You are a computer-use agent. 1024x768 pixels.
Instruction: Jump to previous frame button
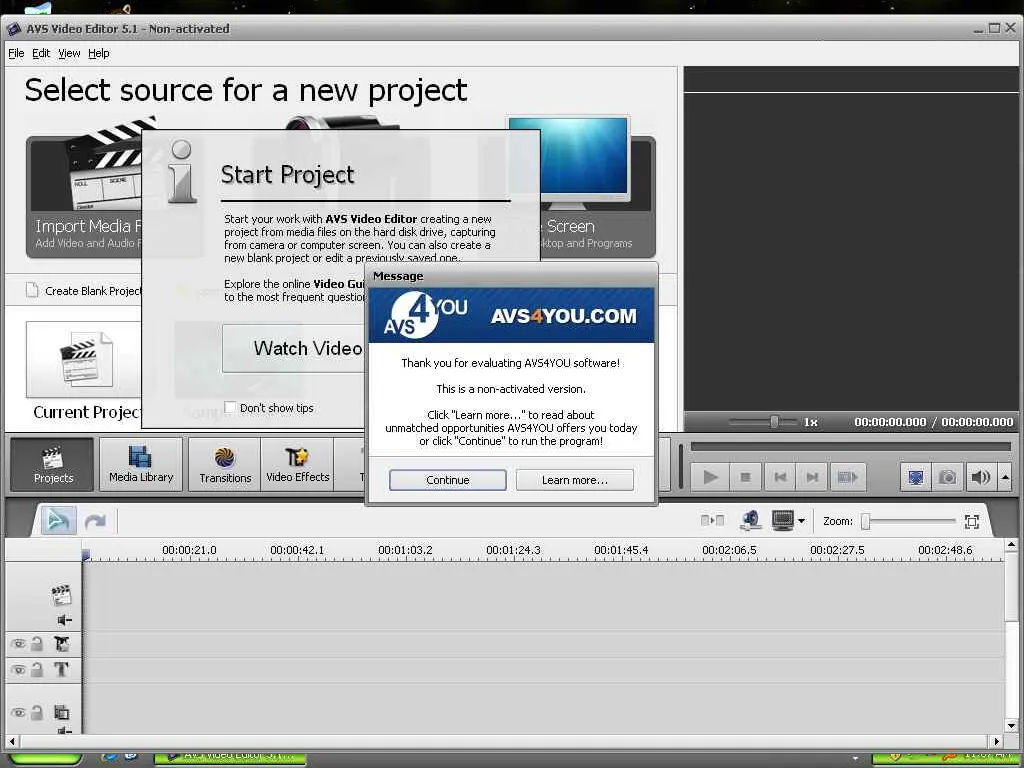tap(780, 477)
